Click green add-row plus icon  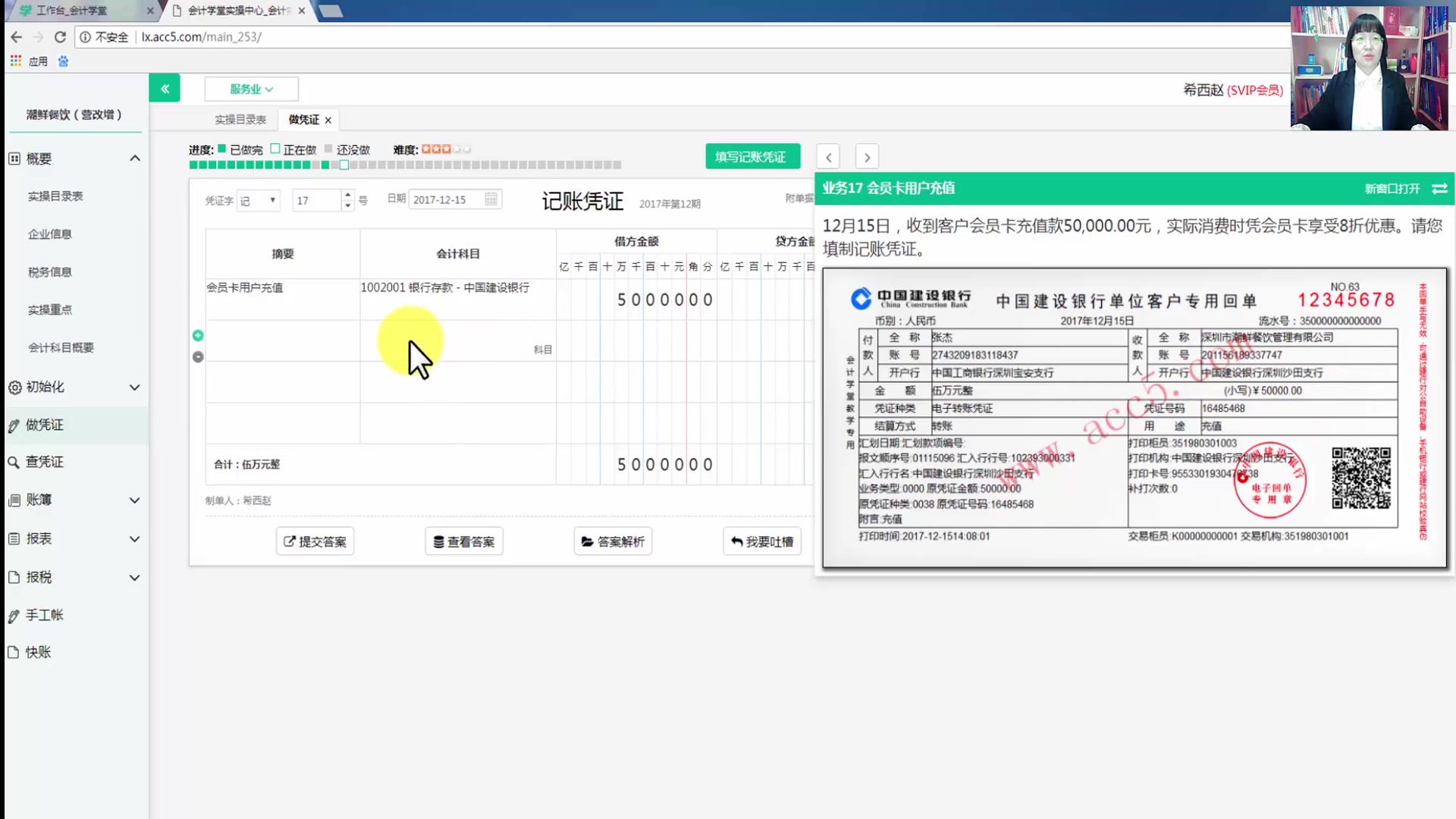198,335
